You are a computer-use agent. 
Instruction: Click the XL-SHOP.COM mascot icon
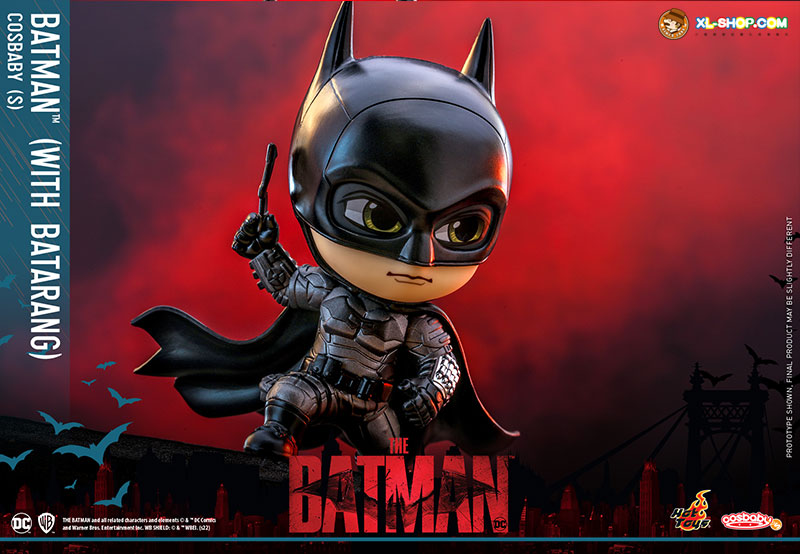[x=673, y=24]
